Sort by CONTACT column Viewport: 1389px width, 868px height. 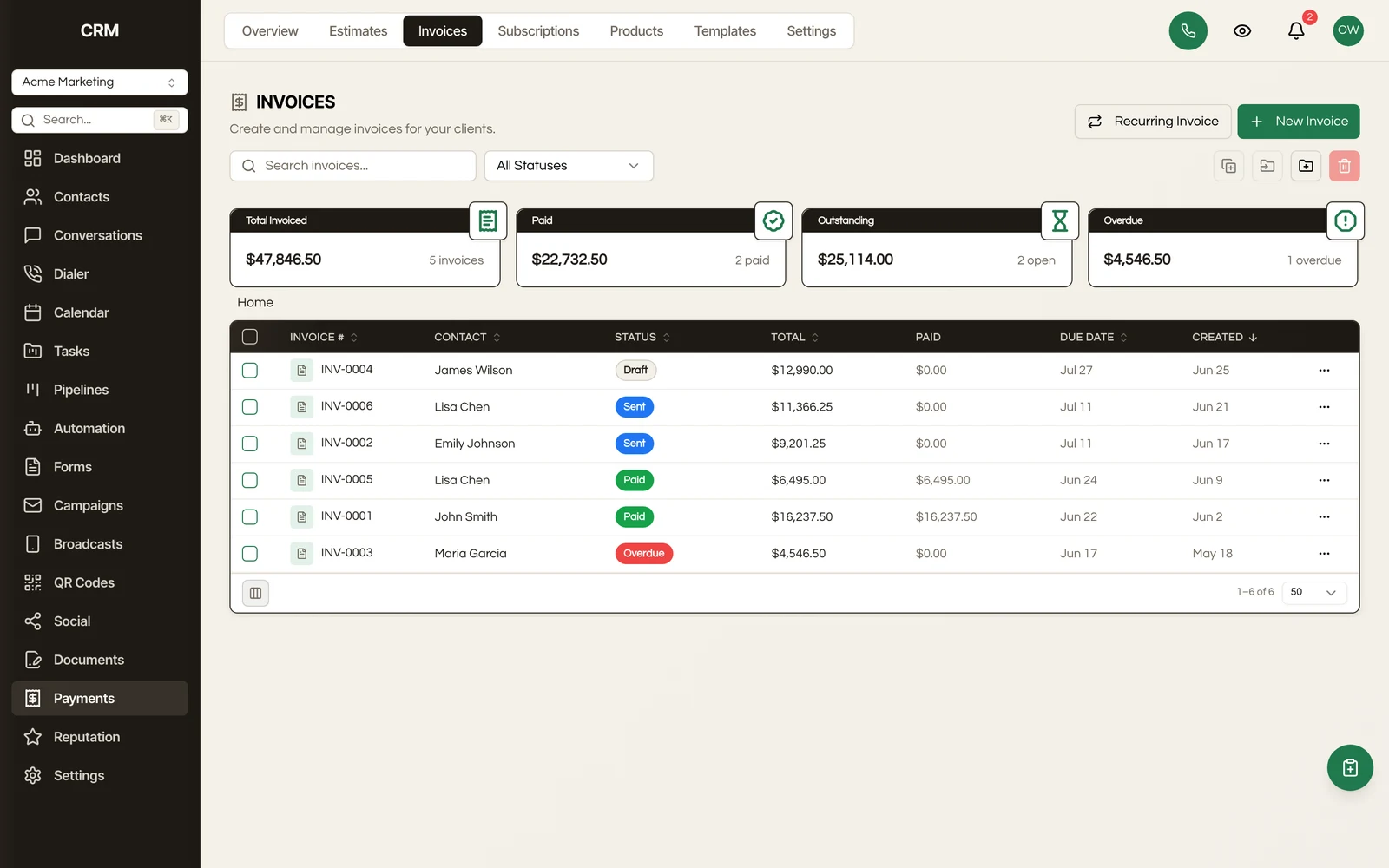click(x=467, y=337)
